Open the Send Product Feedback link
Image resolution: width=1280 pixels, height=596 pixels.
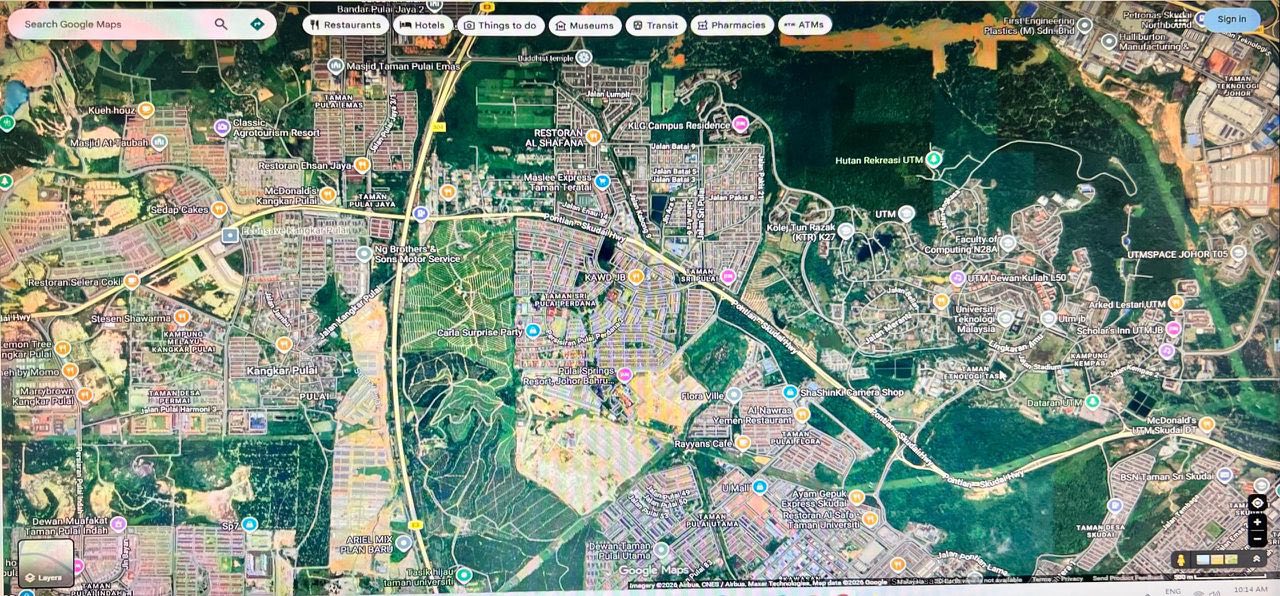[x=1124, y=579]
